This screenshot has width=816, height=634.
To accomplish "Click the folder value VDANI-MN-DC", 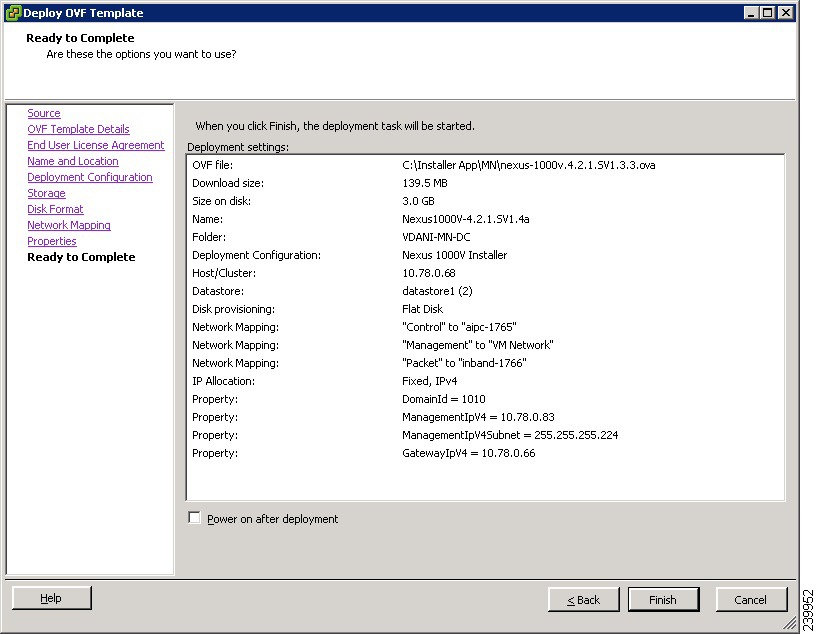I will pyautogui.click(x=436, y=237).
